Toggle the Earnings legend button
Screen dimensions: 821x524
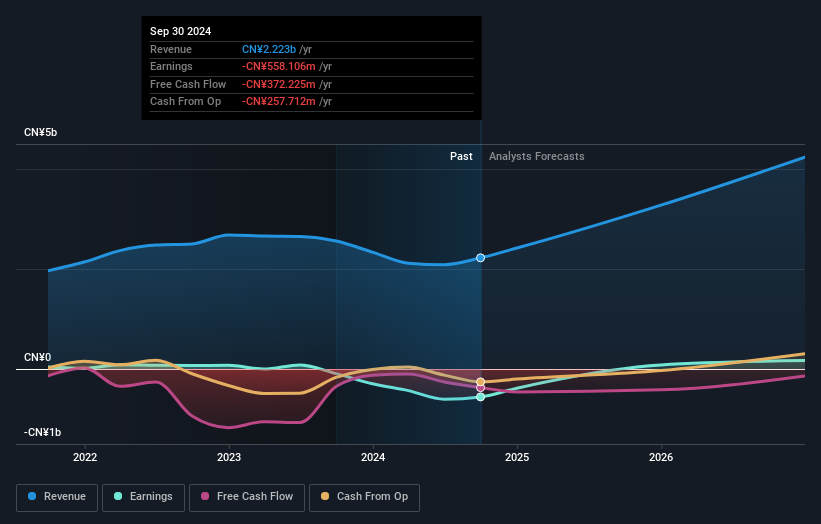(143, 497)
